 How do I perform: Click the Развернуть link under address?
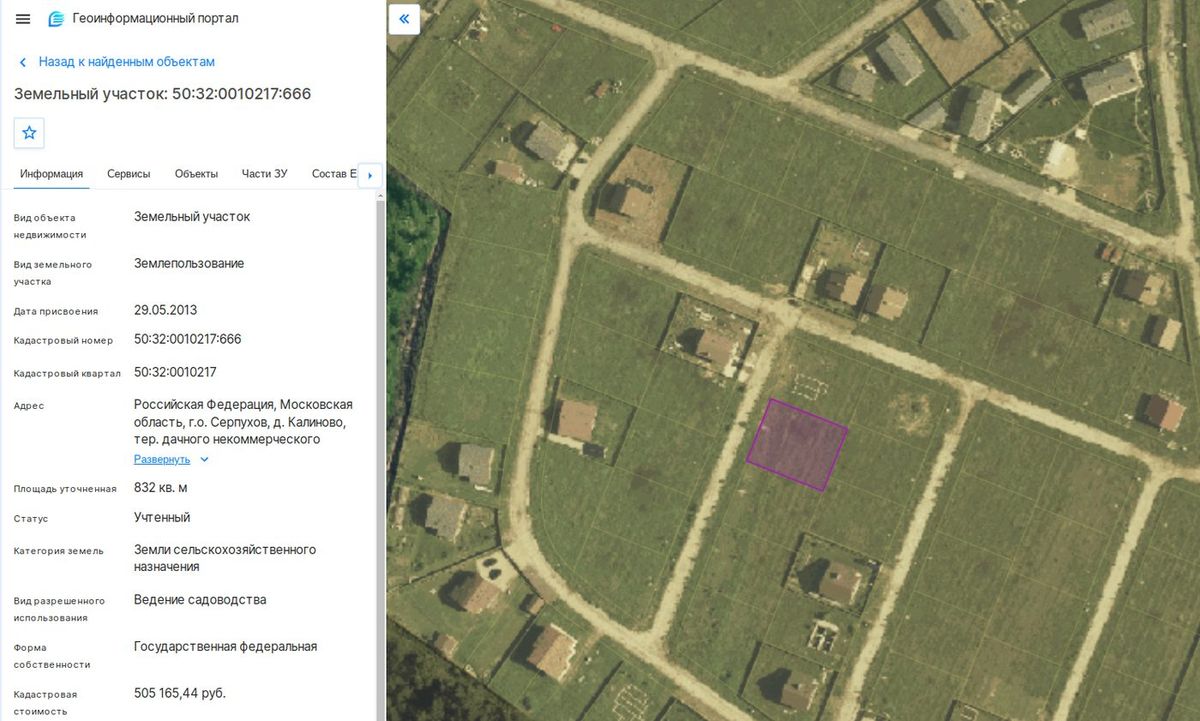pyautogui.click(x=162, y=459)
